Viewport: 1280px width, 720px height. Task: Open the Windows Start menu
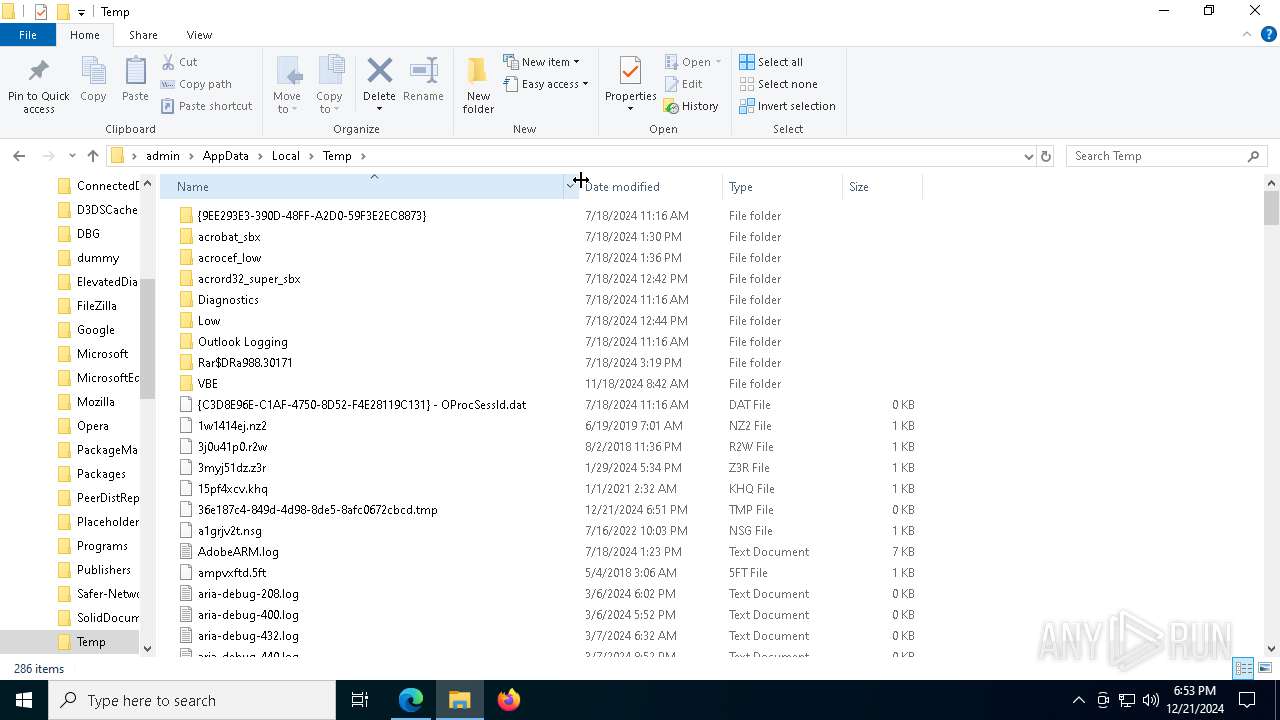[24, 700]
